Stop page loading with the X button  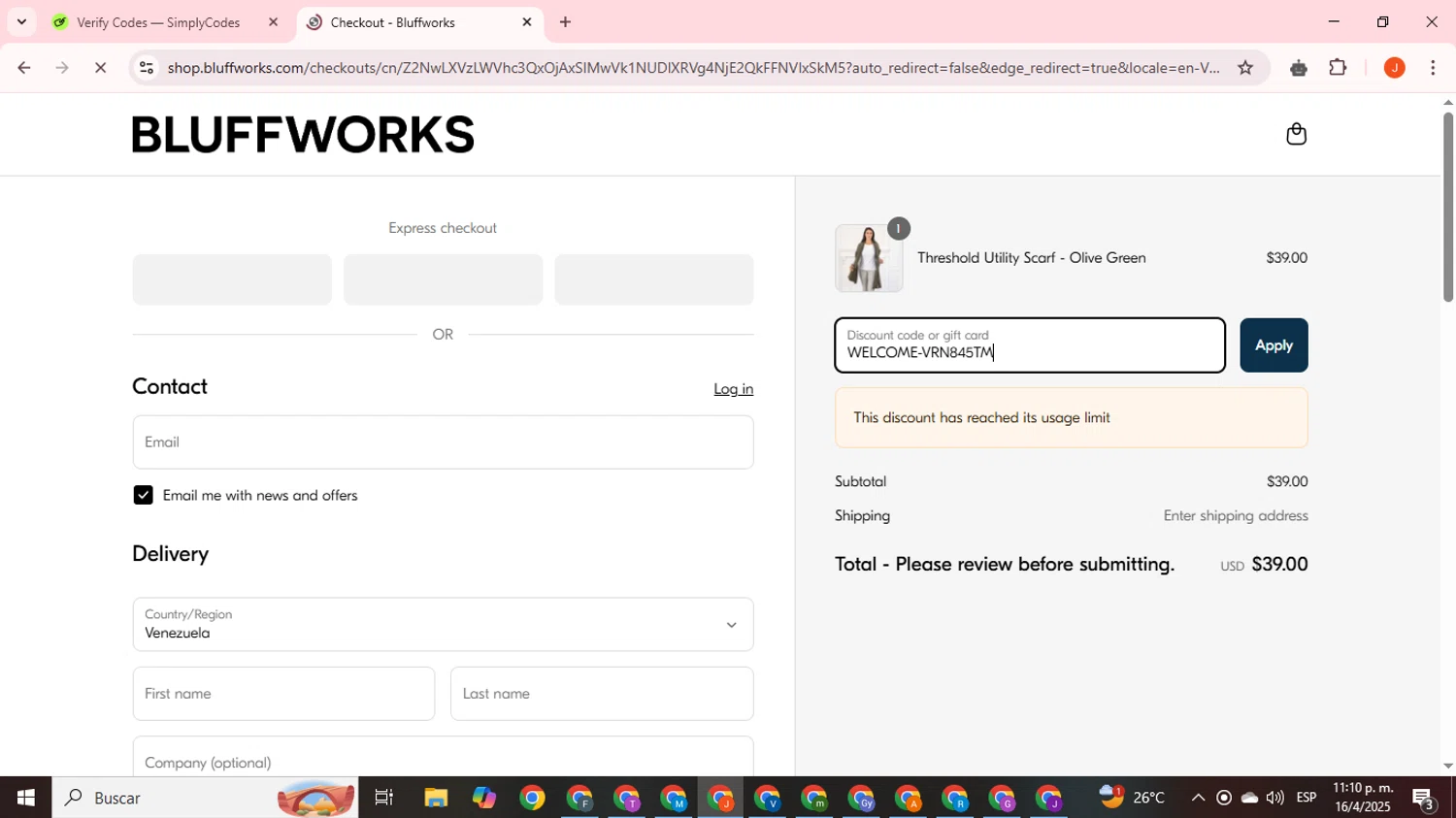point(100,68)
